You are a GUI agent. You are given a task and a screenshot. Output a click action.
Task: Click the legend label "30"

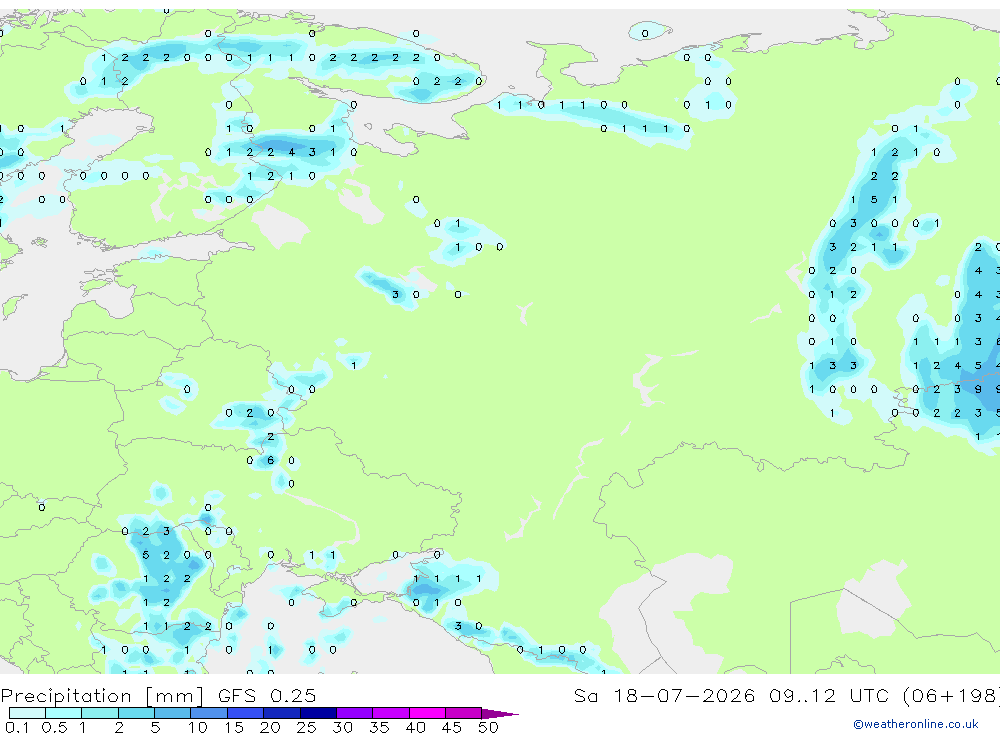(343, 727)
